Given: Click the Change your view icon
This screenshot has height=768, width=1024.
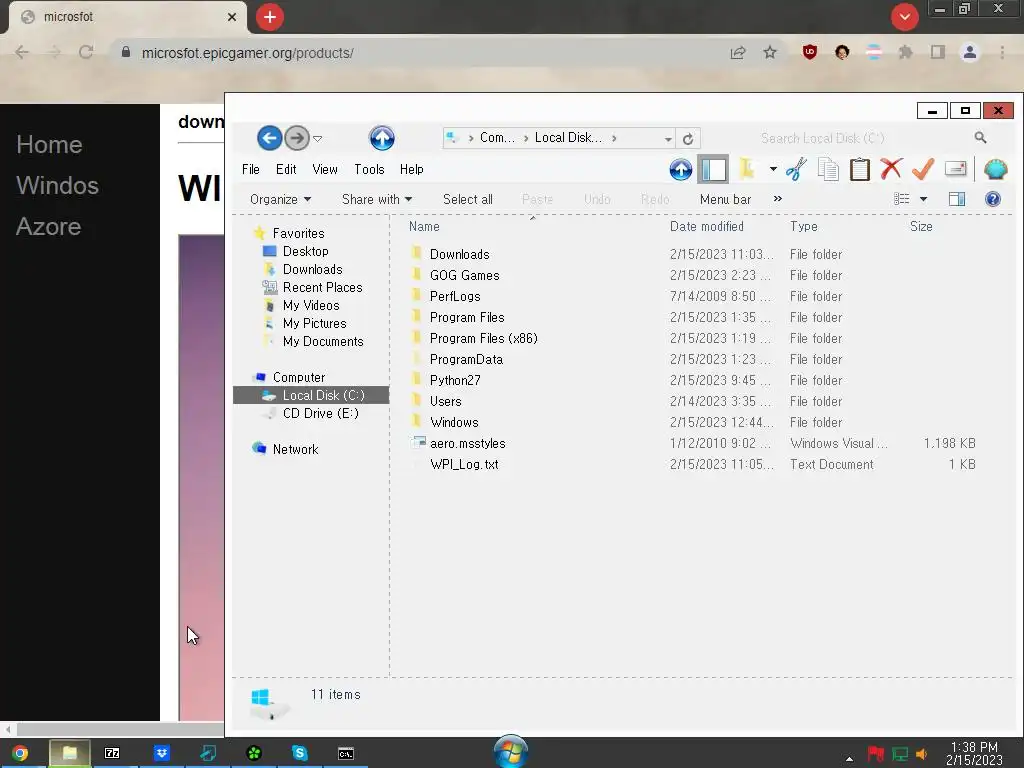Looking at the screenshot, I should tap(901, 199).
